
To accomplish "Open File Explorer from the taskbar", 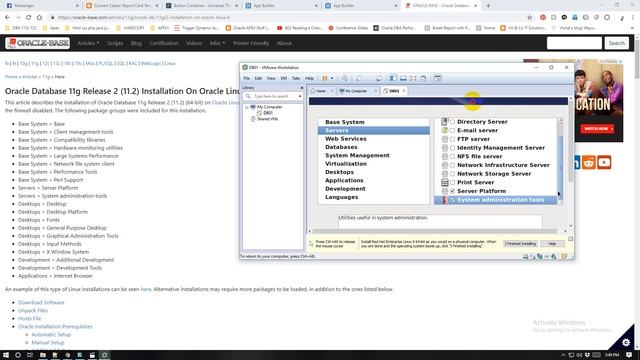I will coord(42,355).
